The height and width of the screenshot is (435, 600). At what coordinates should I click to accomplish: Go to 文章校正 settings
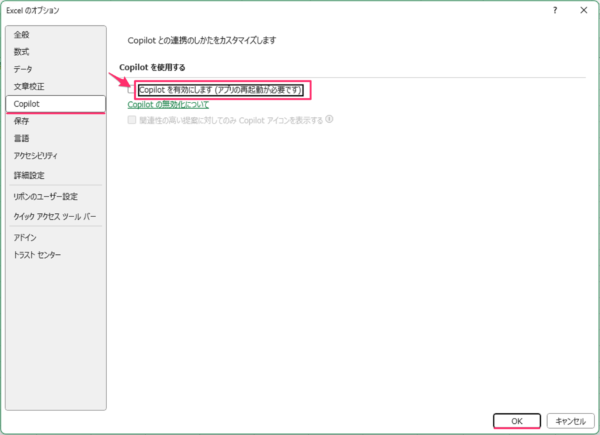pyautogui.click(x=29, y=86)
